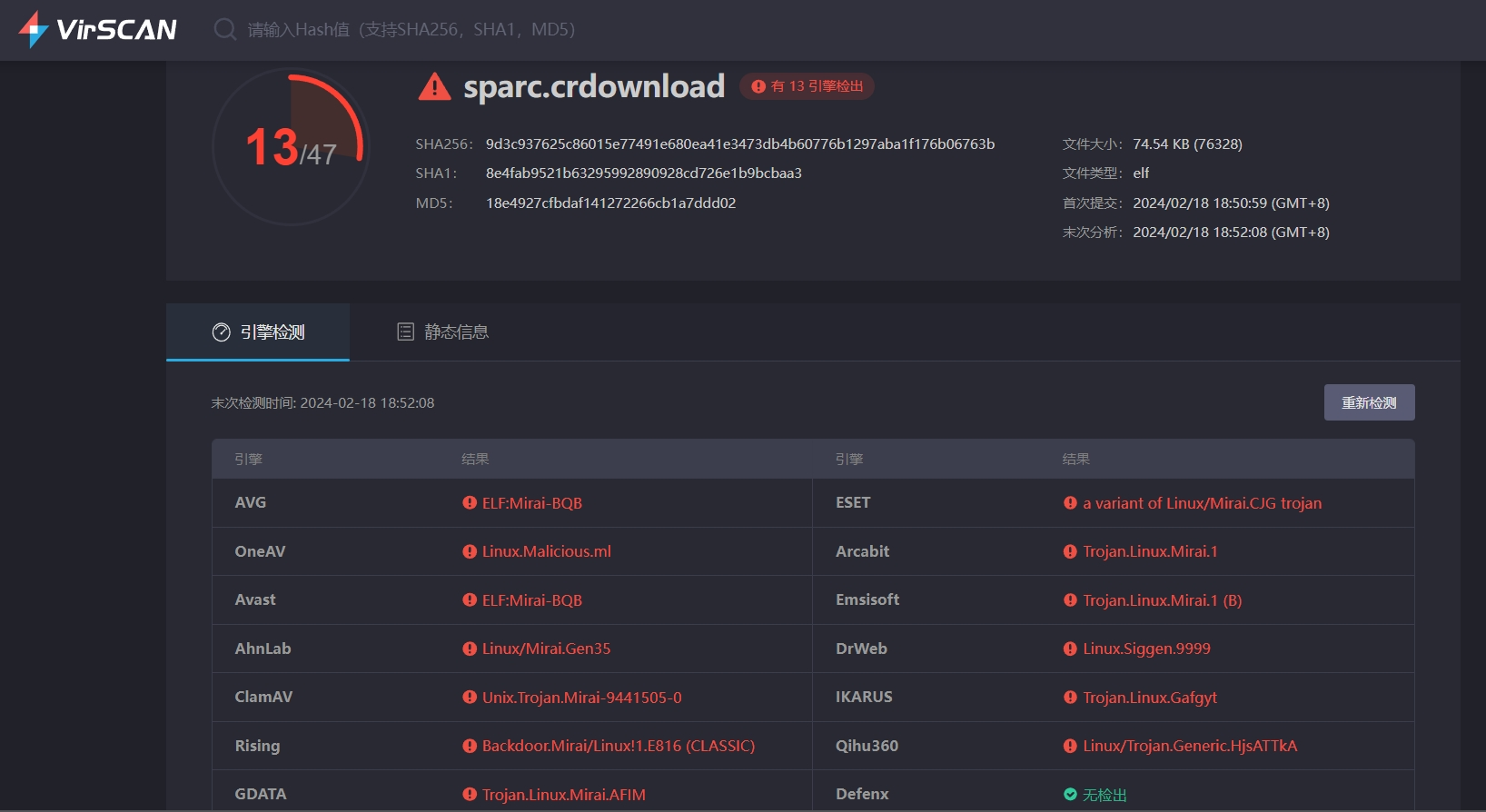The width and height of the screenshot is (1486, 812).
Task: Click the Trojan.Linux.Mirai.1 (B) result
Action: 1163,599
